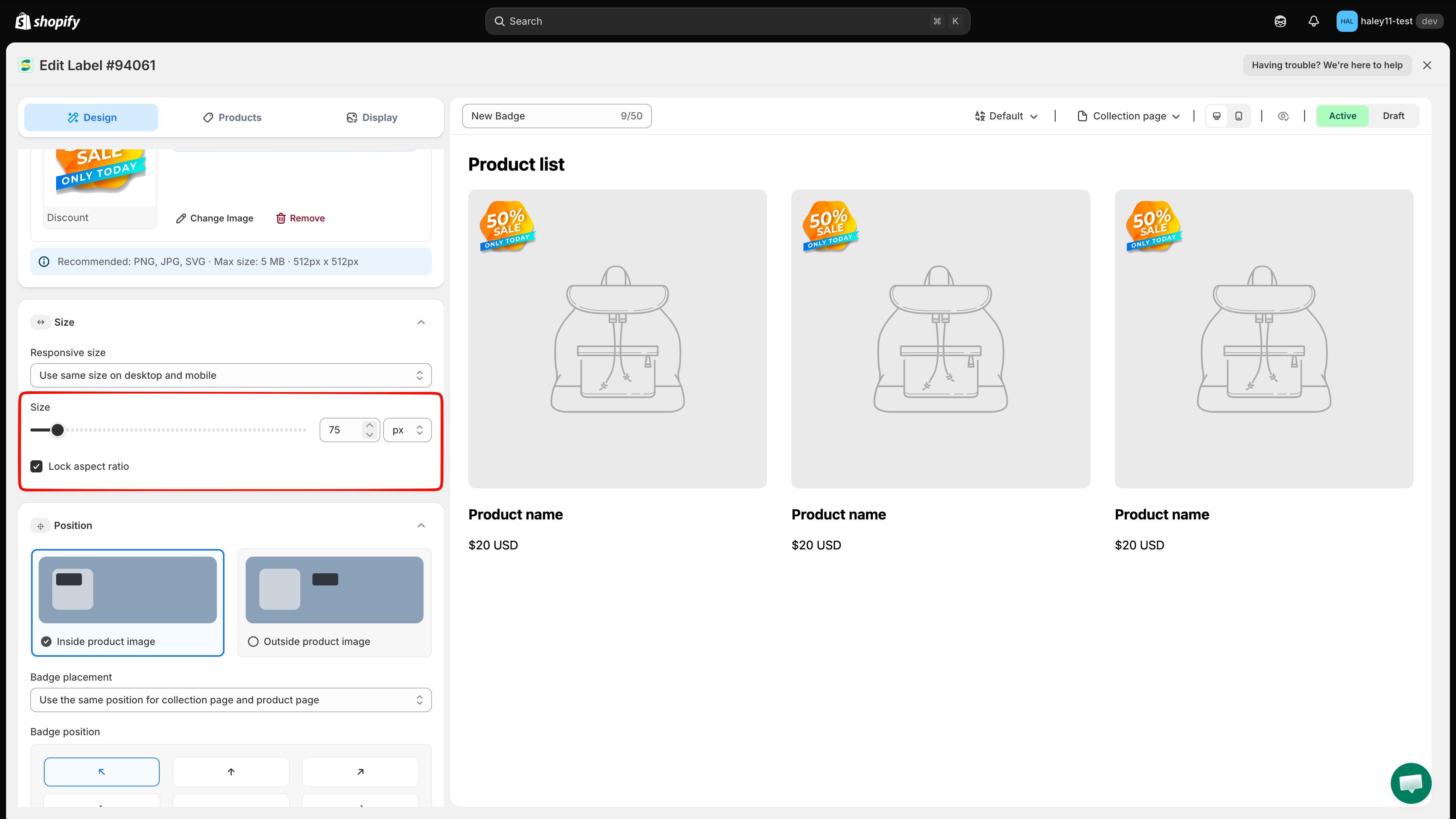Close the Edit Label editor
Viewport: 1456px width, 819px height.
point(1427,65)
